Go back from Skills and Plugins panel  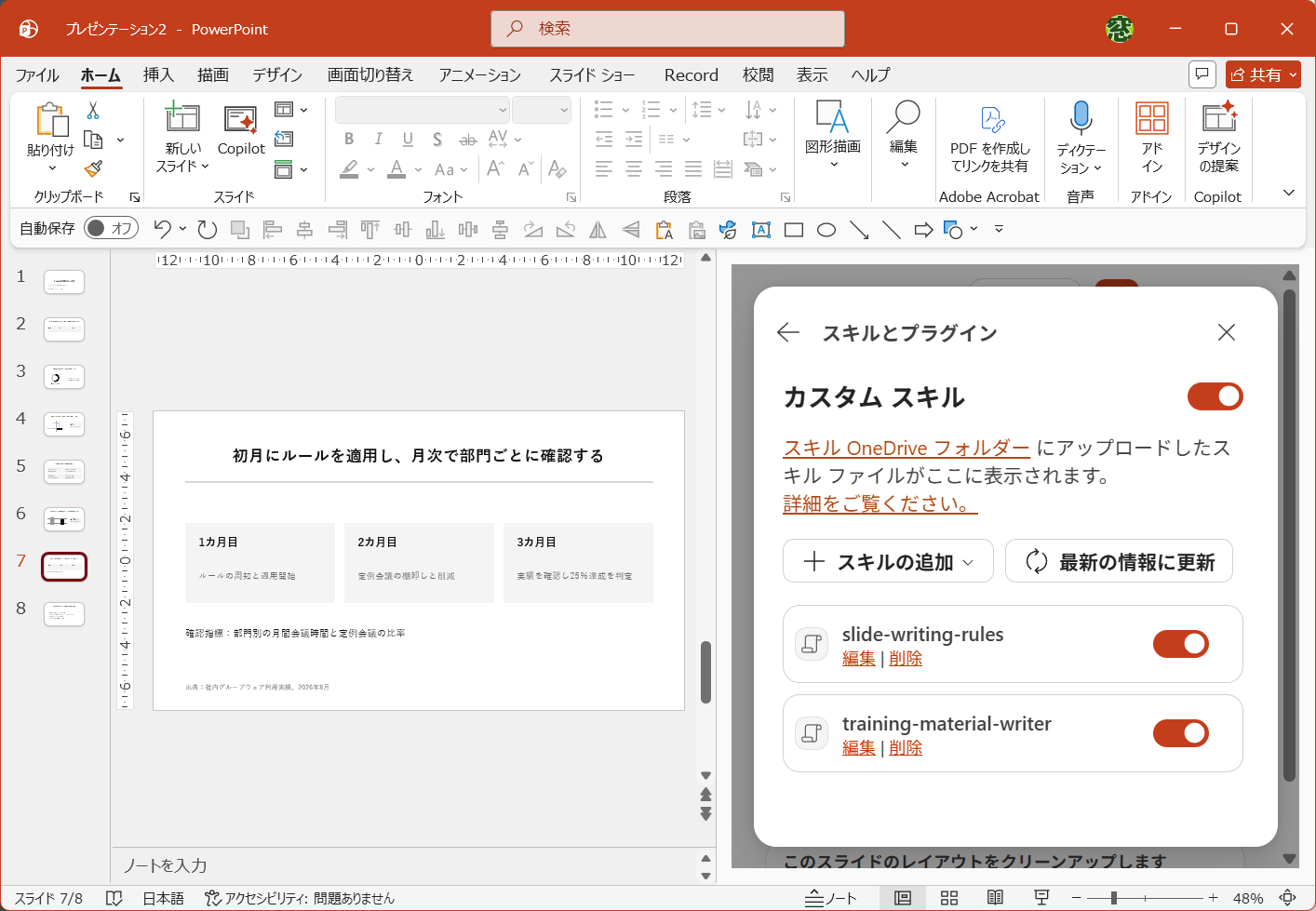[788, 332]
